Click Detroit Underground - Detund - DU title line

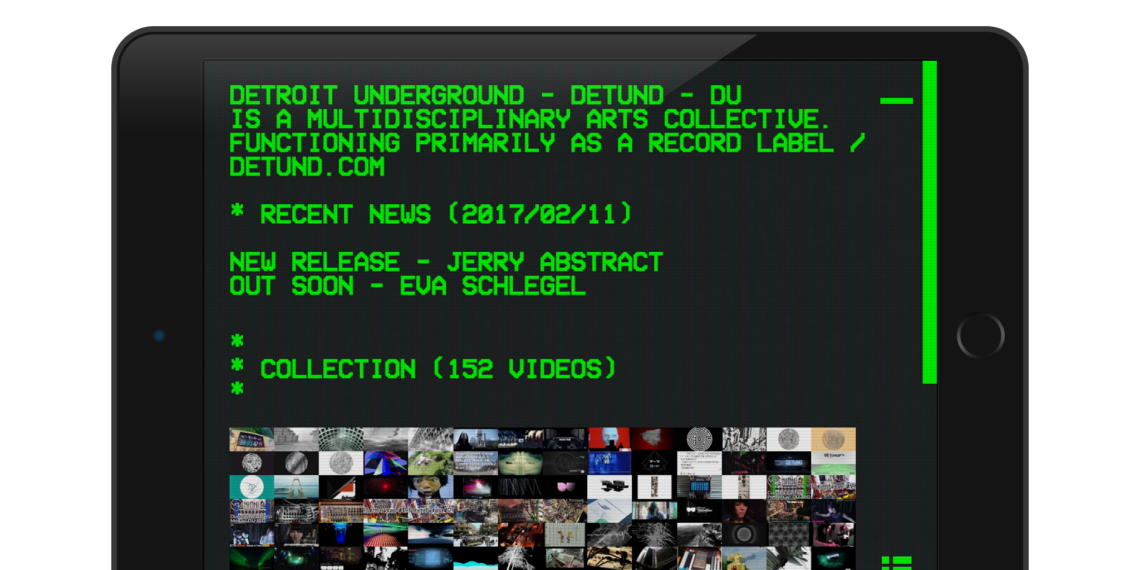coord(486,95)
